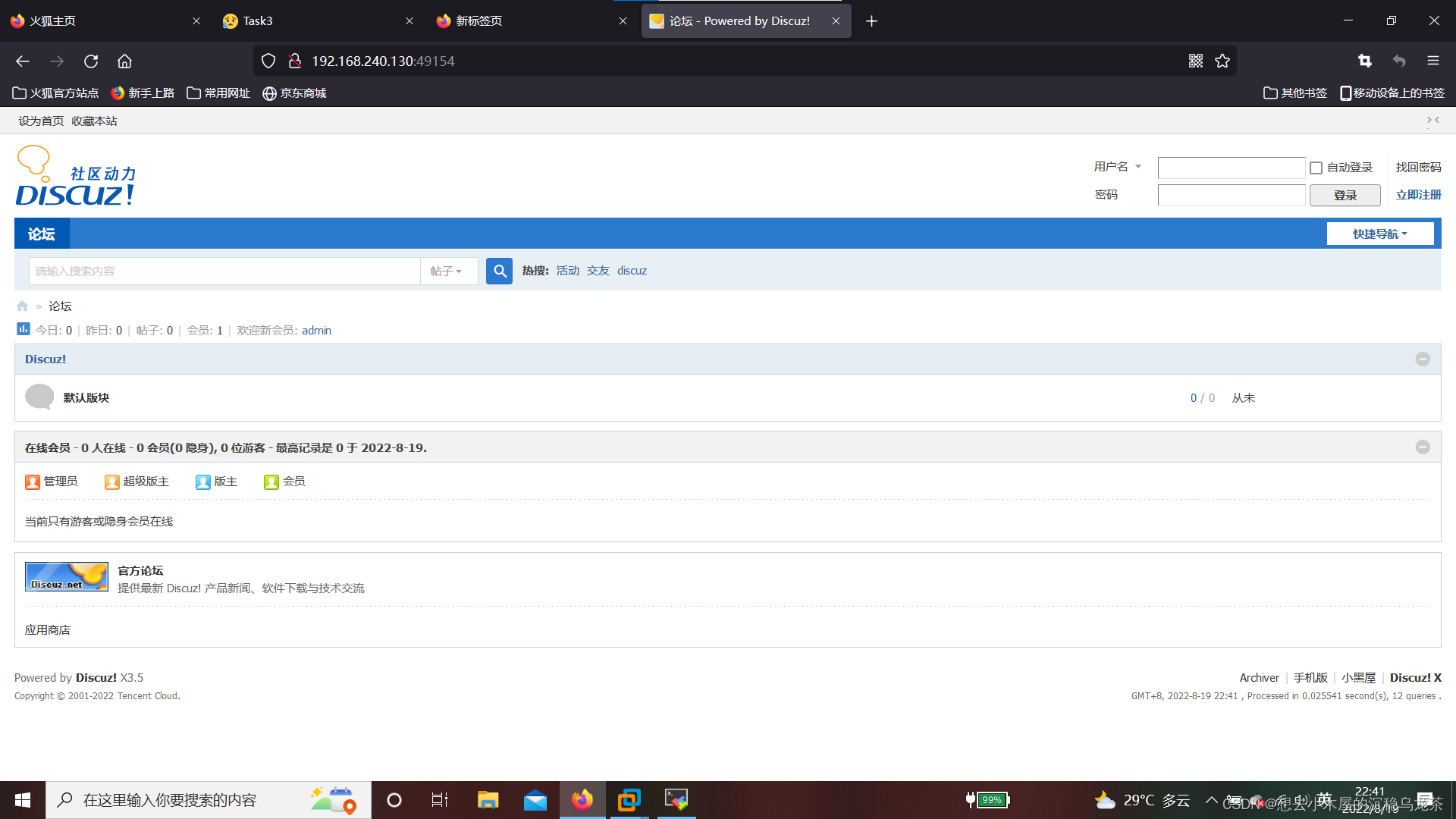Switch to the Task3 browser tab

[258, 20]
